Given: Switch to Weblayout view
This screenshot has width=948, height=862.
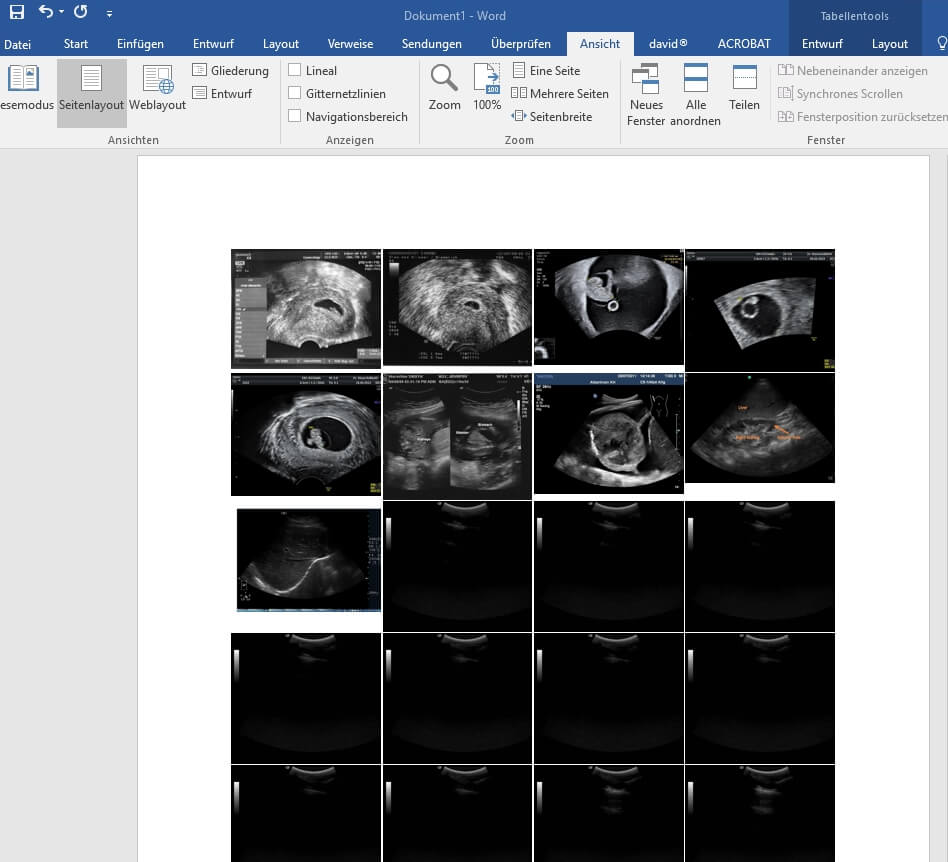Looking at the screenshot, I should click(157, 89).
